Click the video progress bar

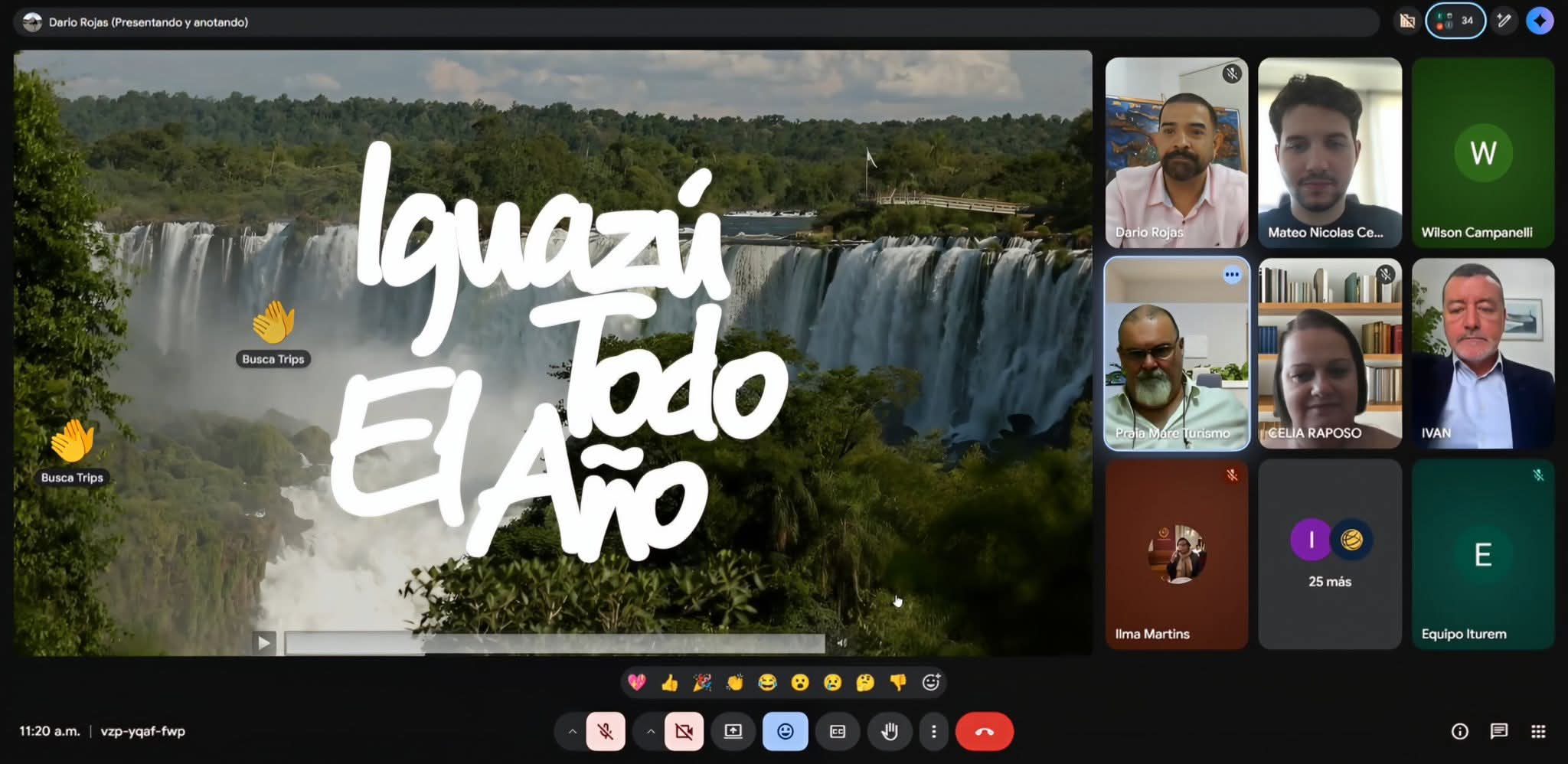[554, 644]
